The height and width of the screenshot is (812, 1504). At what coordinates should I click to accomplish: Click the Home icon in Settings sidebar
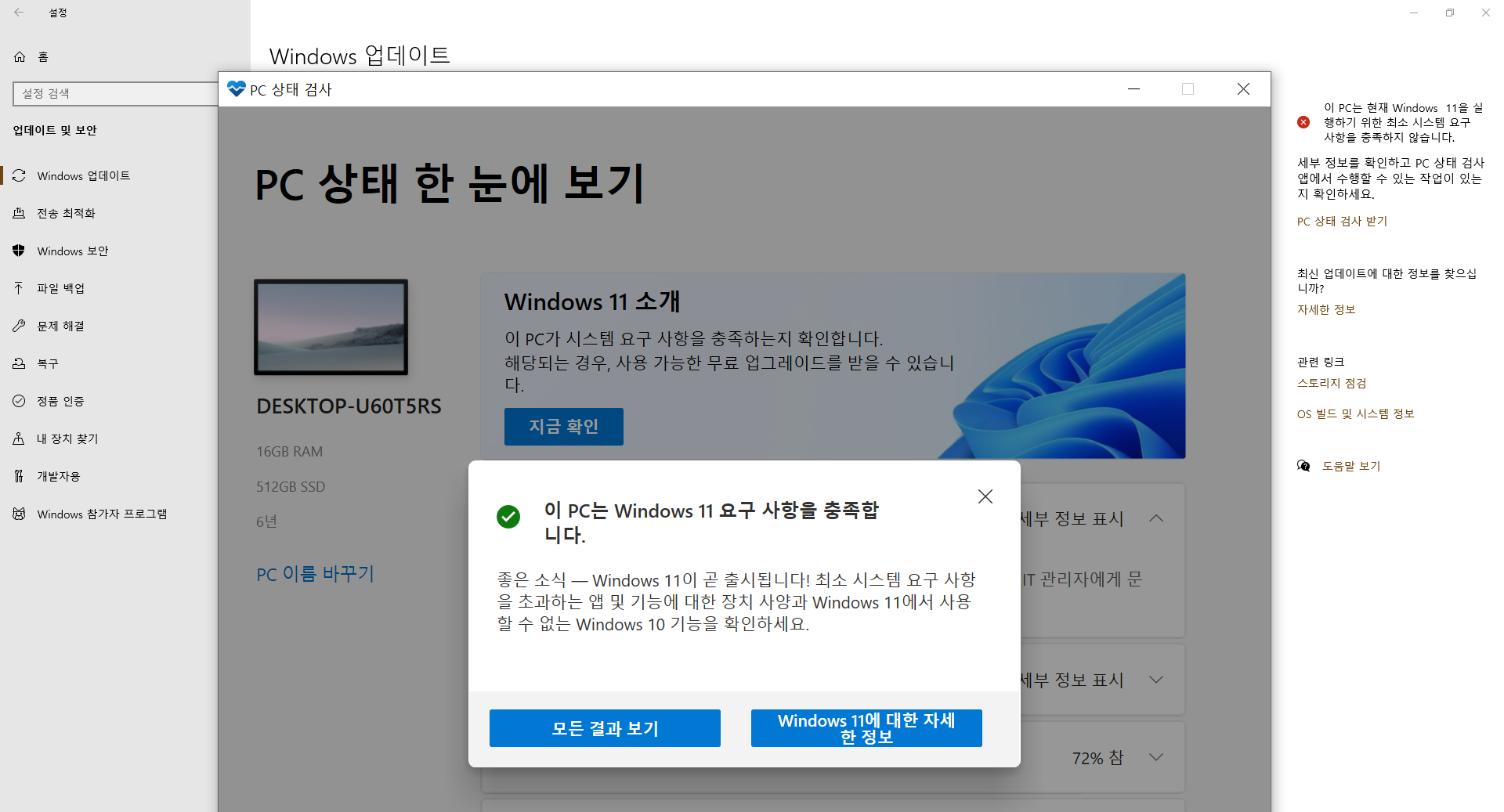point(20,56)
